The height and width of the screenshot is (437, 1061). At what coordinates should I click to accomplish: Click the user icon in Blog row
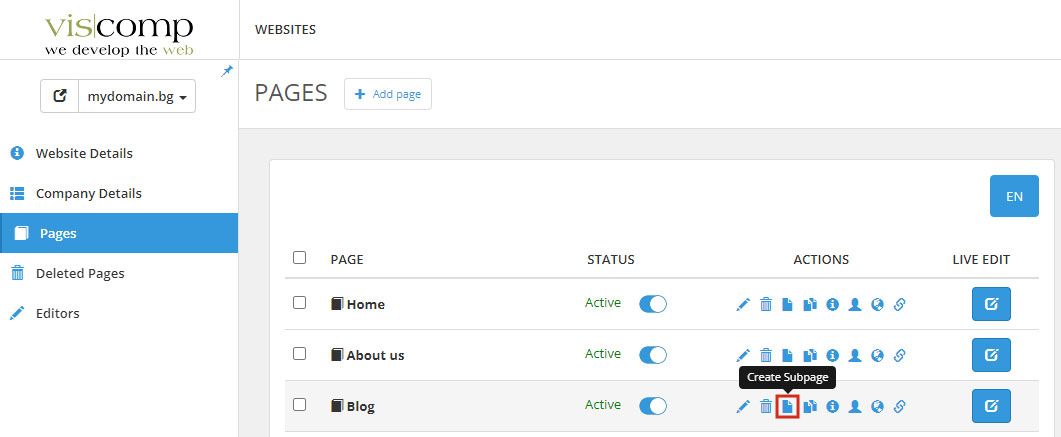(855, 406)
